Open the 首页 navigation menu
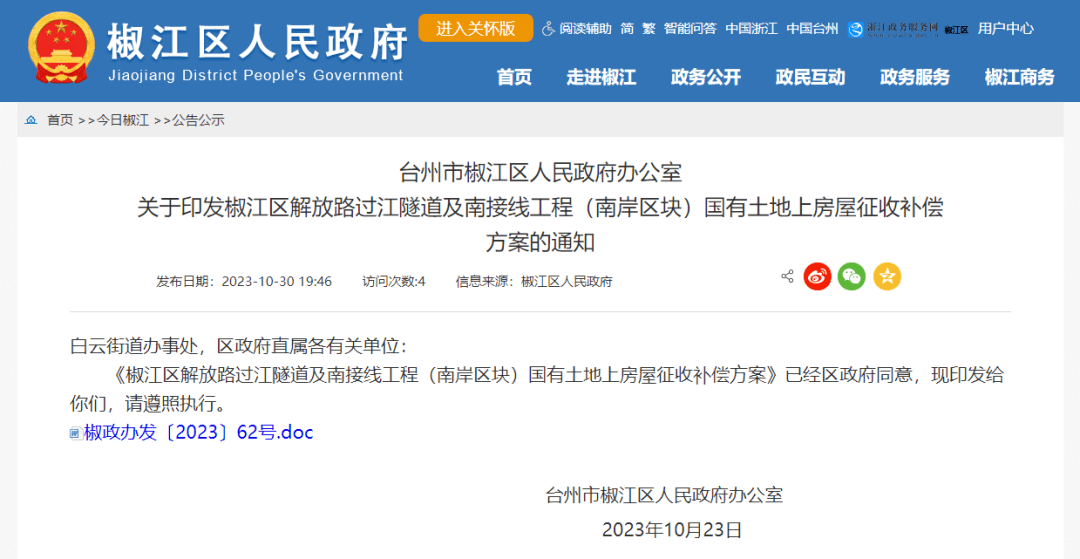The width and height of the screenshot is (1080, 559). 515,78
